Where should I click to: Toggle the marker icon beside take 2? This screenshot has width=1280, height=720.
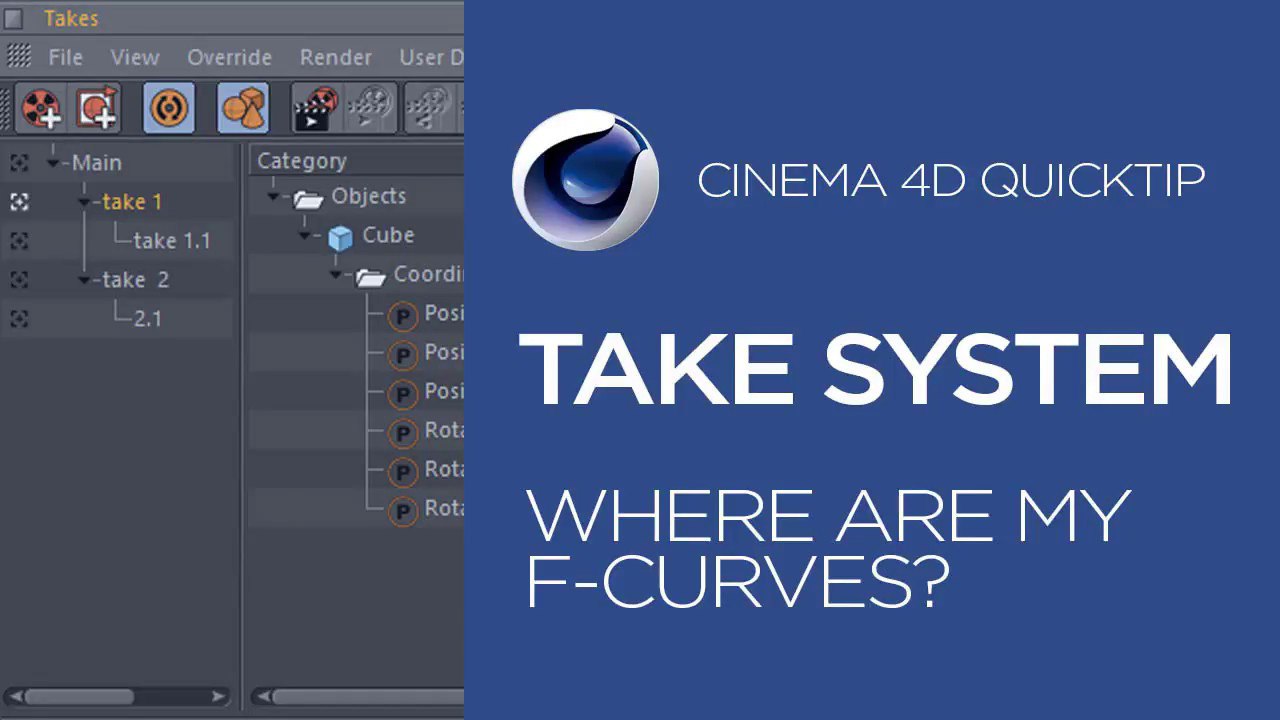pos(19,280)
